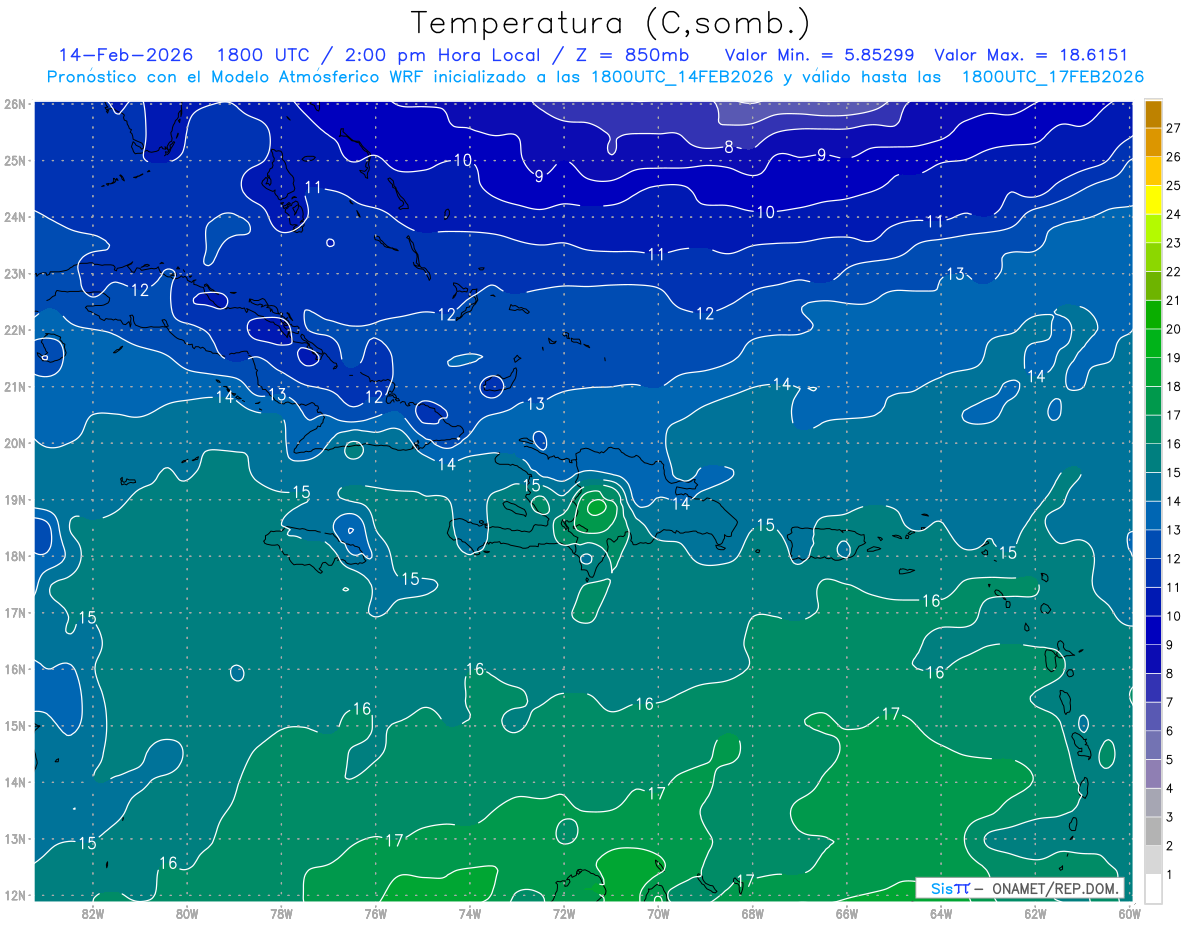The width and height of the screenshot is (1200, 927).
Task: Click the "1800UTC_17FEB2026" valid-until timestamp
Action: point(1053,77)
